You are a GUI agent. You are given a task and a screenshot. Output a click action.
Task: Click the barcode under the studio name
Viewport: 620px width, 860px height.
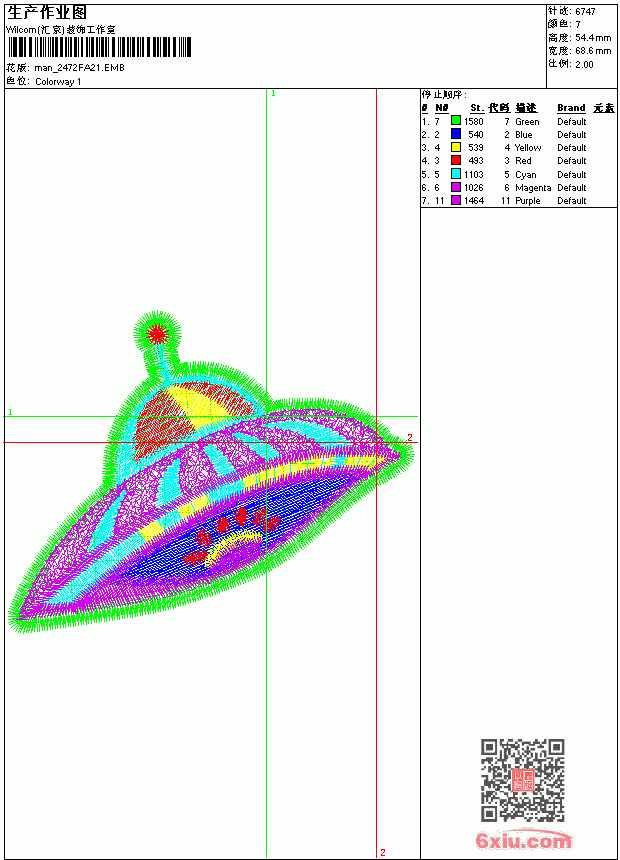99,47
